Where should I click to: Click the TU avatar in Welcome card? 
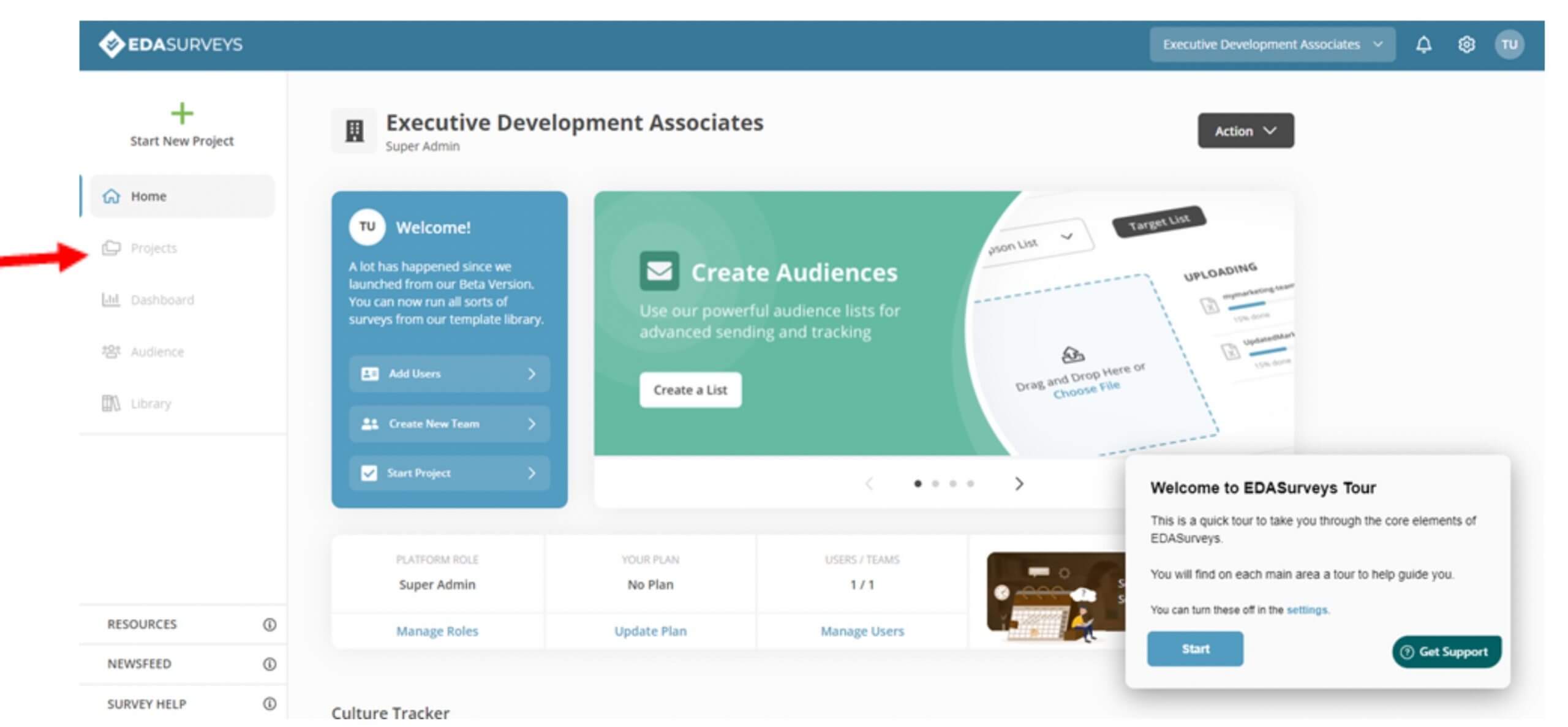pos(367,227)
